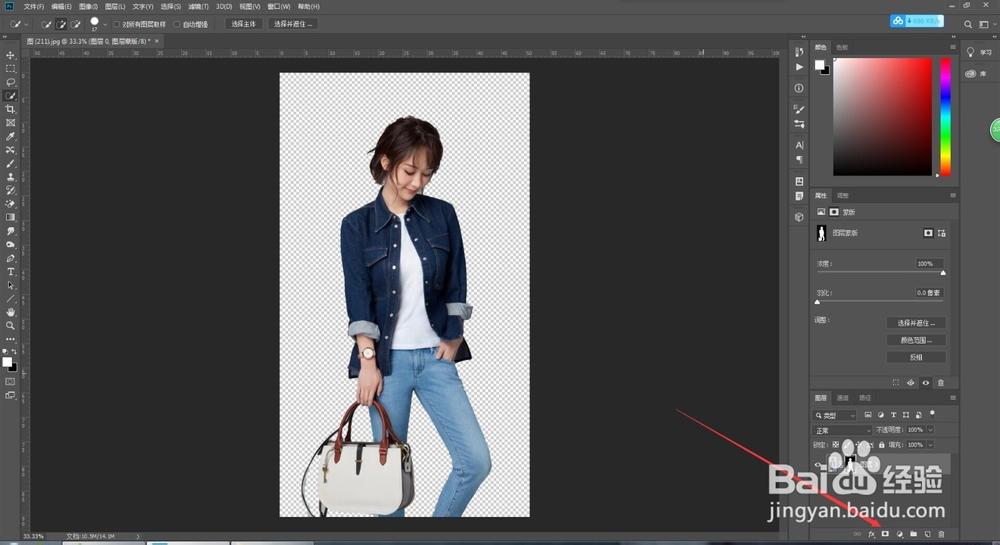The height and width of the screenshot is (545, 1000).
Task: Open brush size picker dropdown
Action: point(105,25)
